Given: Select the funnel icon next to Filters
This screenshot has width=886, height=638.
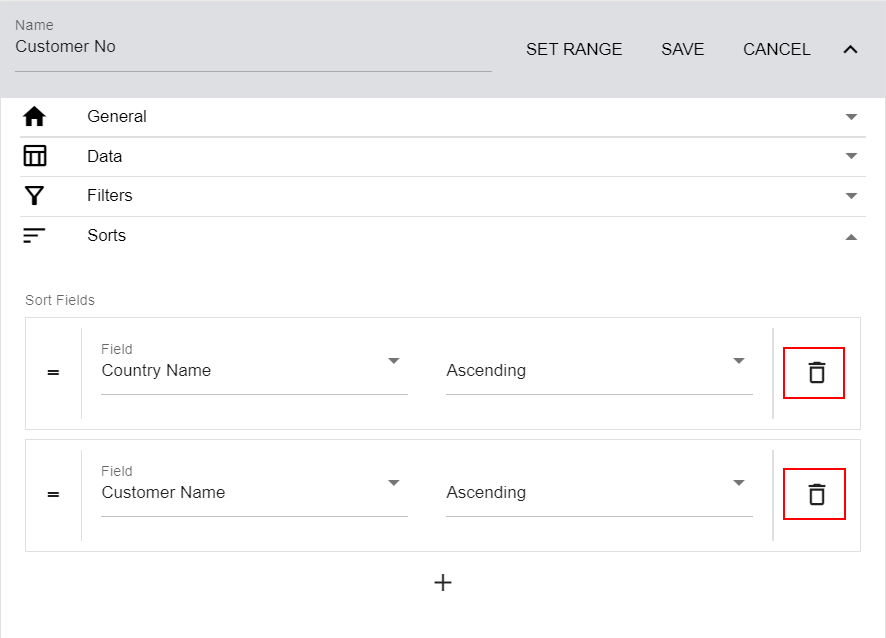Looking at the screenshot, I should 33,195.
